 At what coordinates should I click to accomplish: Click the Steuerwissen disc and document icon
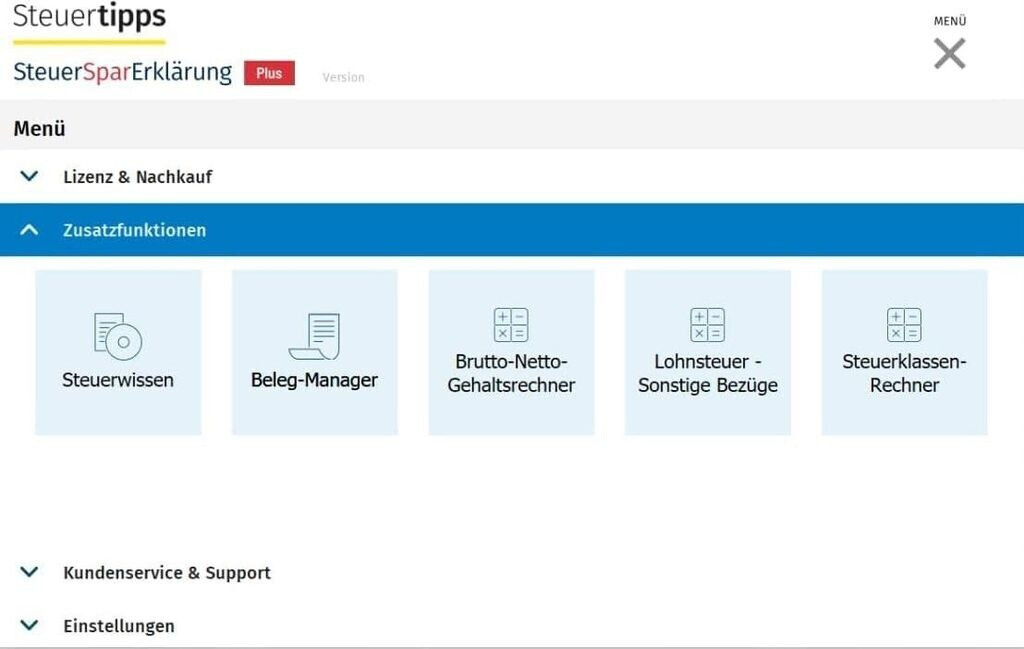point(118,336)
